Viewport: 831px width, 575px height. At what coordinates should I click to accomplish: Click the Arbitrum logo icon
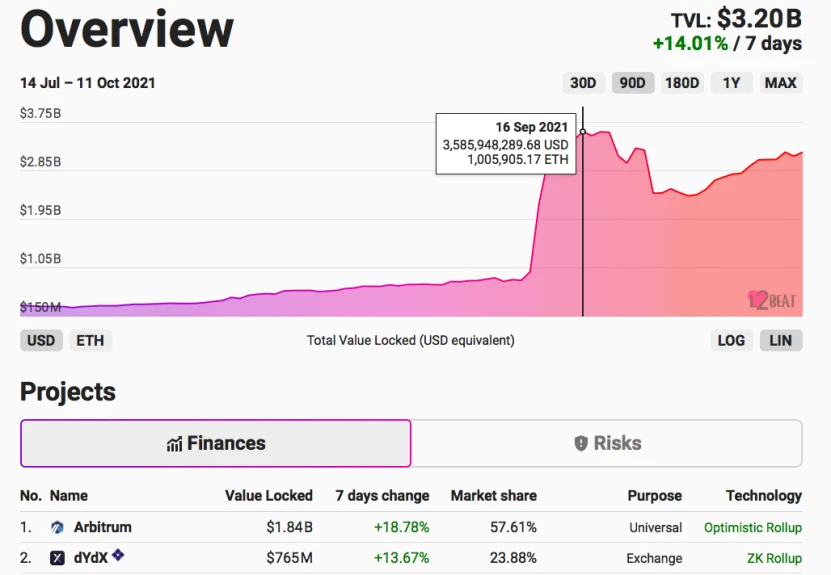click(57, 527)
